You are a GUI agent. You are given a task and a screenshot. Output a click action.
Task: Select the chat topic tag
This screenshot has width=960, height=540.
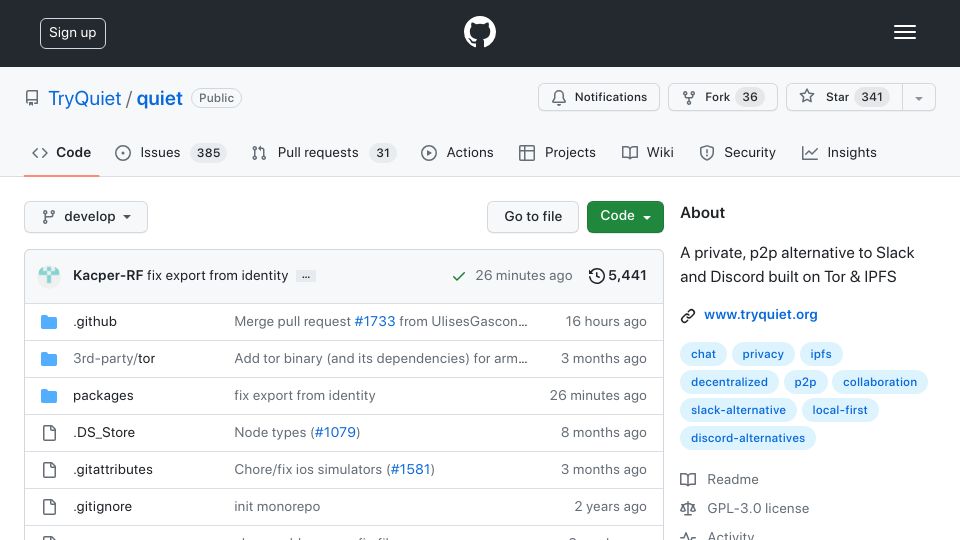(703, 354)
